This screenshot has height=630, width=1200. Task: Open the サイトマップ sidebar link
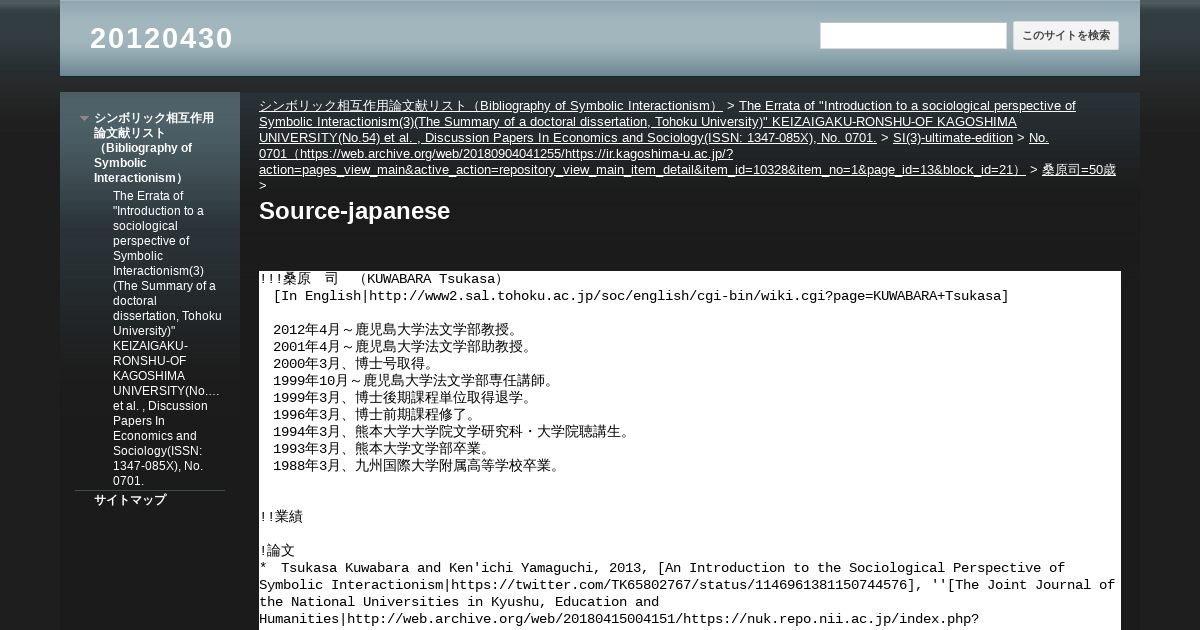pyautogui.click(x=130, y=500)
